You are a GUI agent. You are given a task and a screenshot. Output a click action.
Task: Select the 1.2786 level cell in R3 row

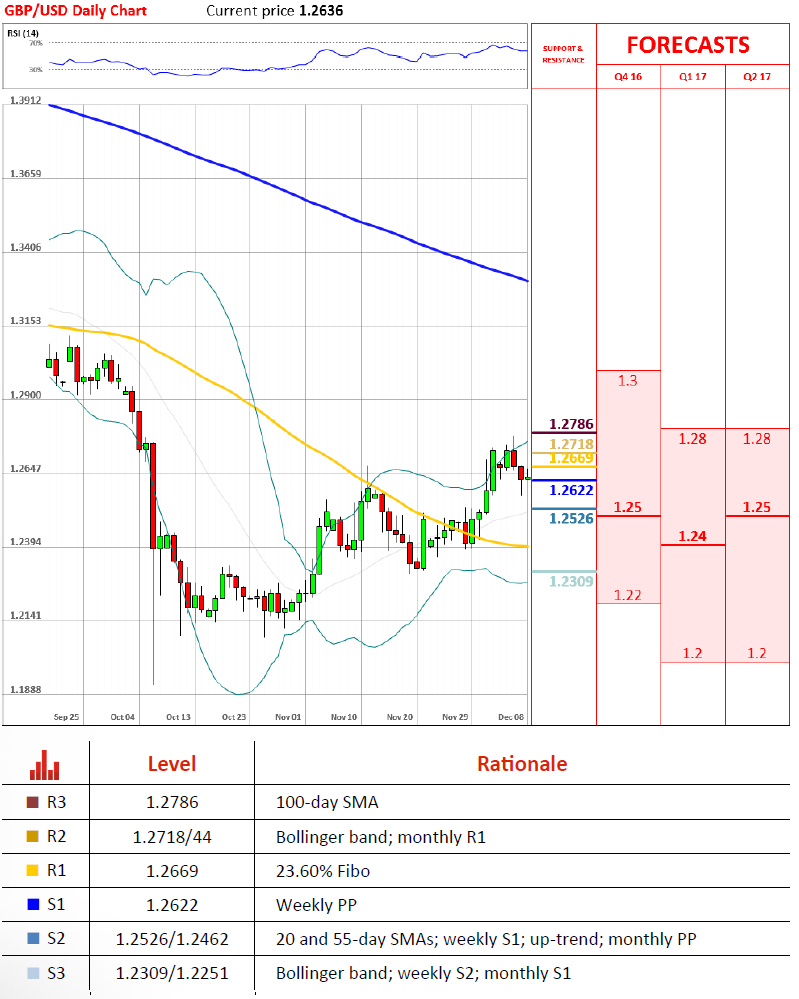172,802
